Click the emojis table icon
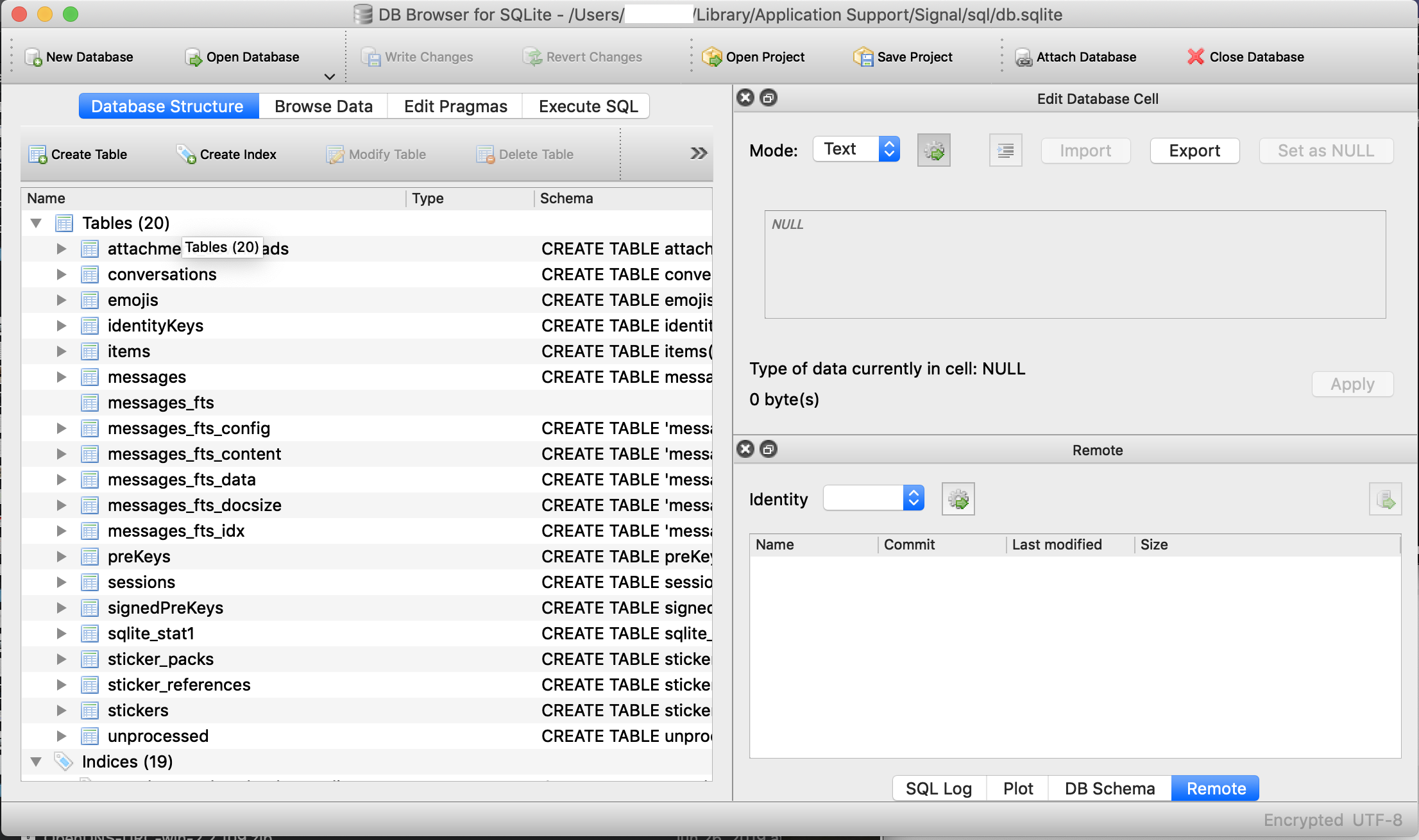The image size is (1419, 840). [90, 300]
